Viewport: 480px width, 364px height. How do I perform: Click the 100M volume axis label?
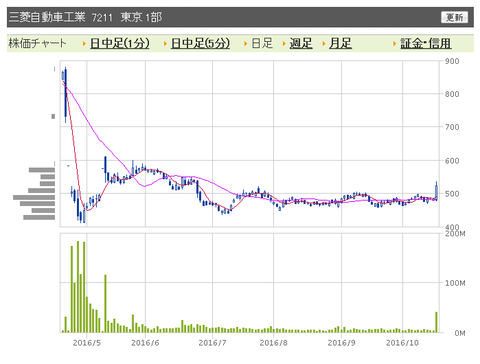(x=455, y=283)
